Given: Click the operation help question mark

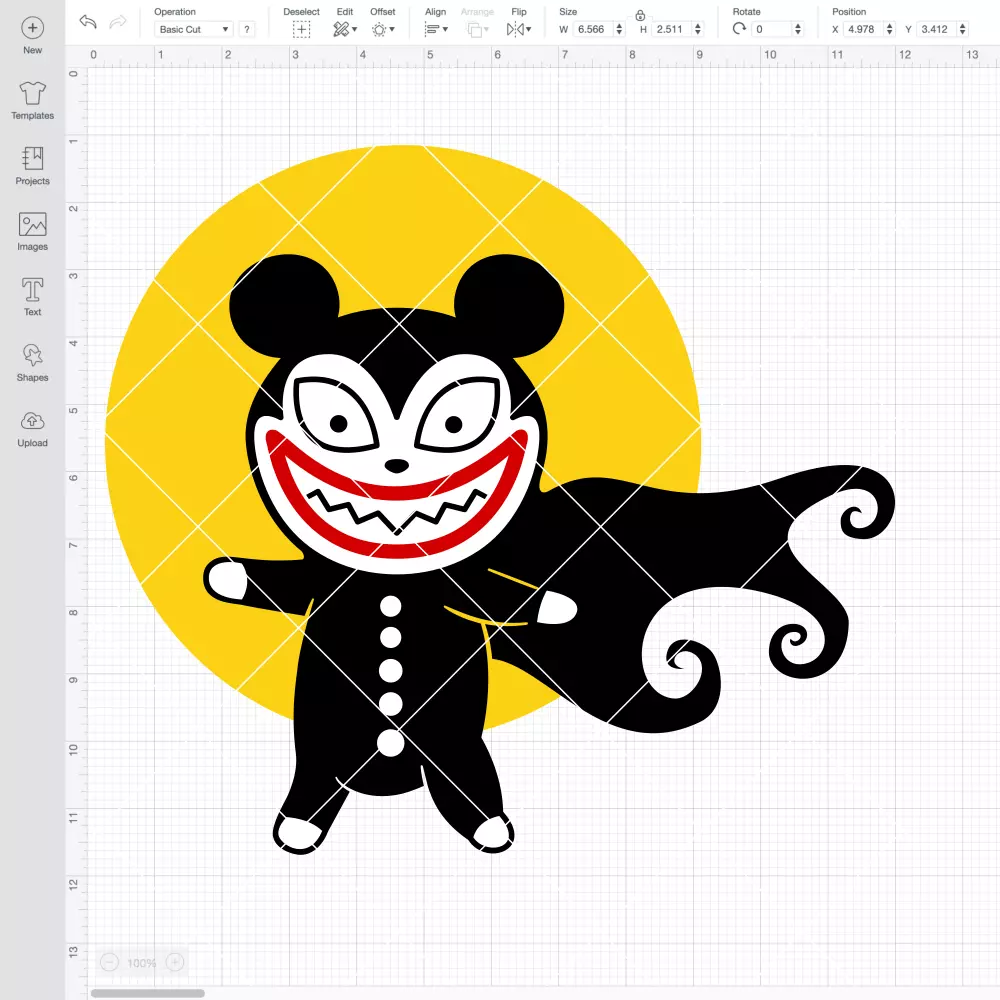Looking at the screenshot, I should (247, 29).
